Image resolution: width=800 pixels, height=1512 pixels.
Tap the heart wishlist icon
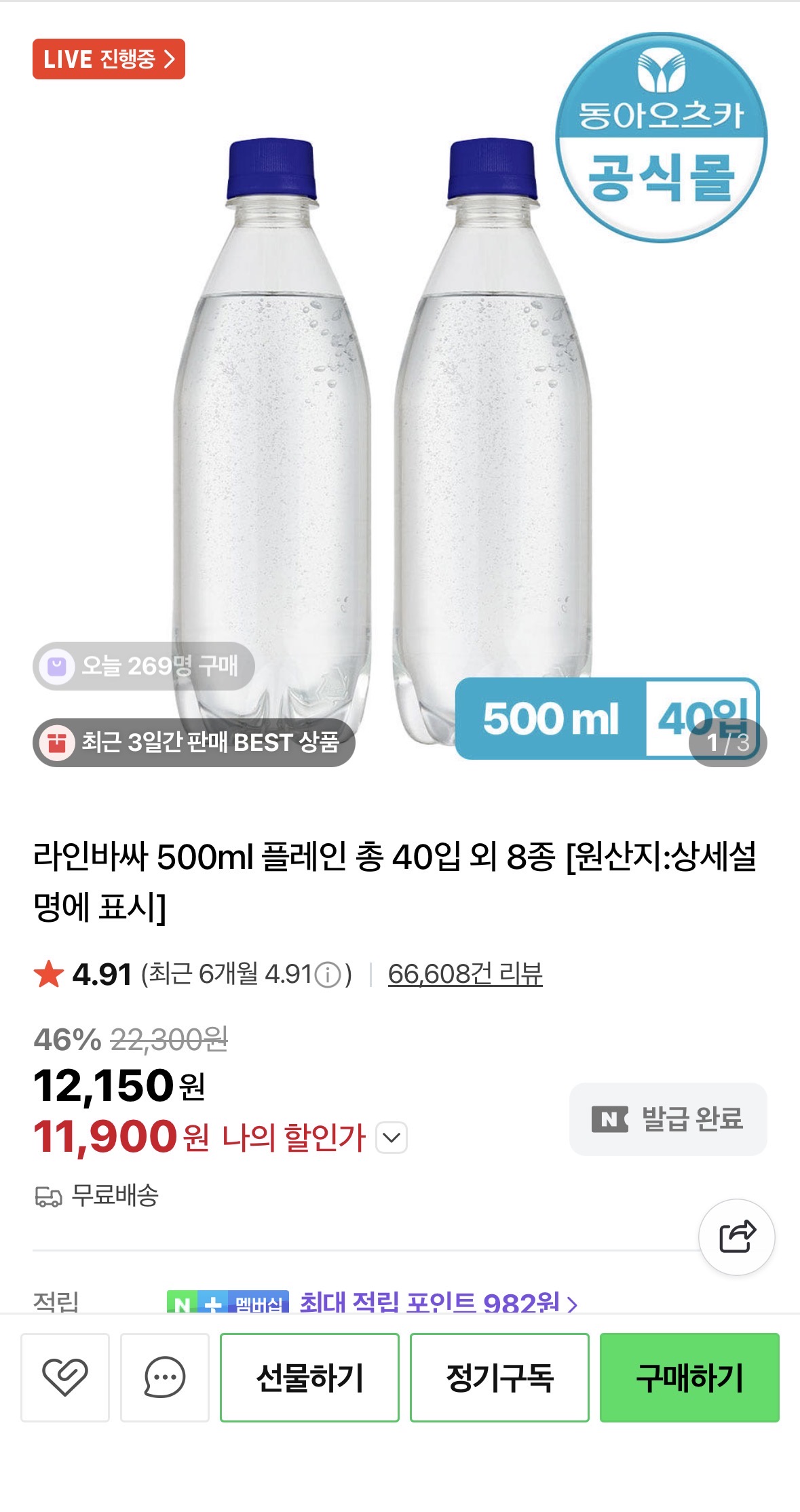coord(65,1376)
